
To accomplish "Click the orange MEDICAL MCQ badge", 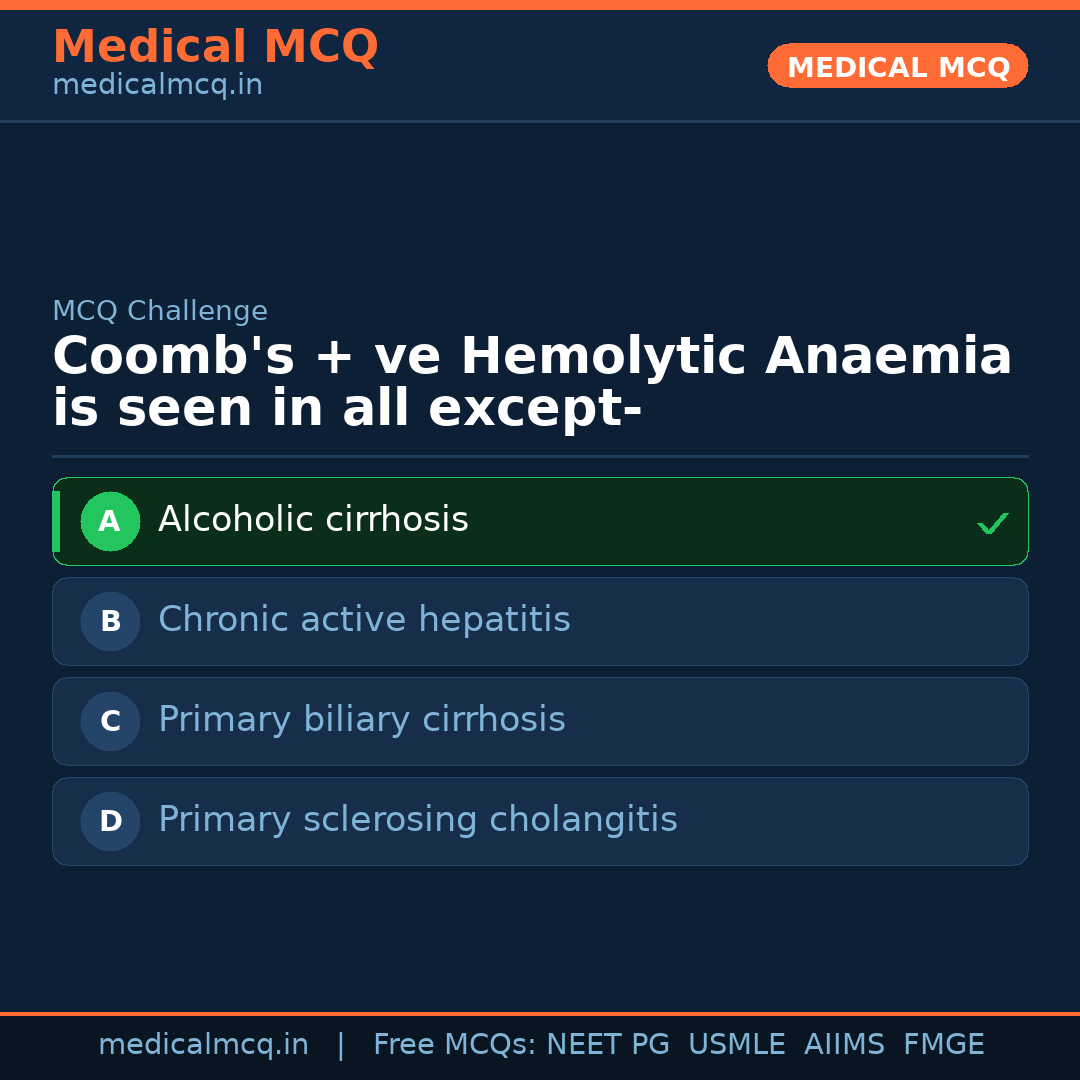I will coord(897,66).
